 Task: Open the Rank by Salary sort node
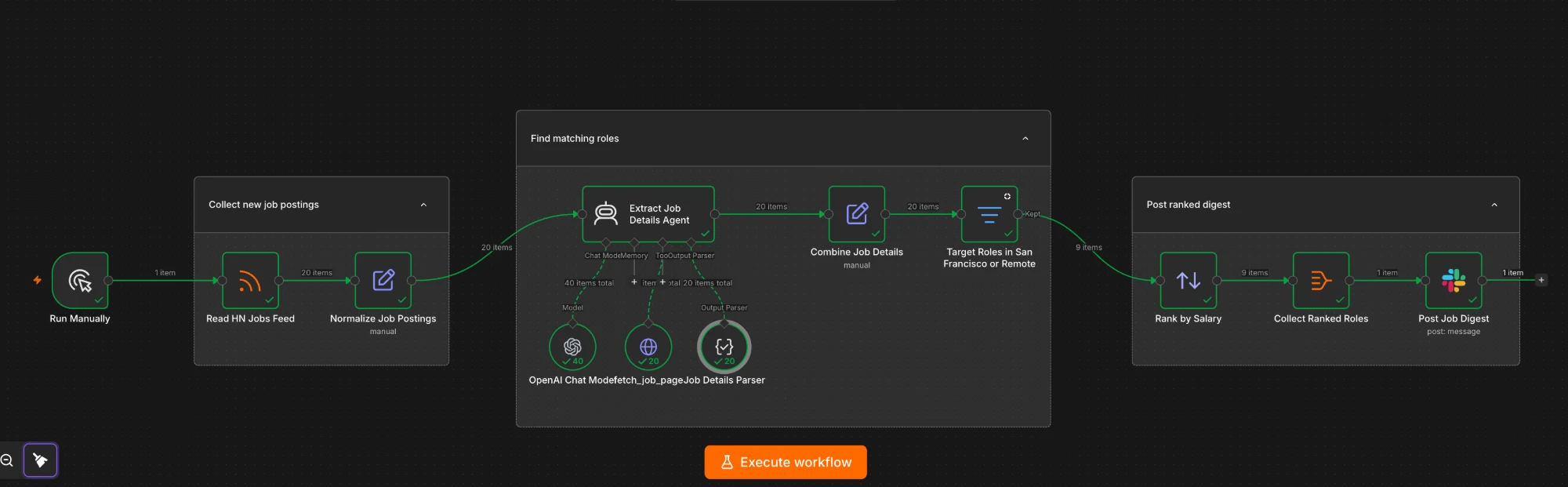tap(1189, 280)
